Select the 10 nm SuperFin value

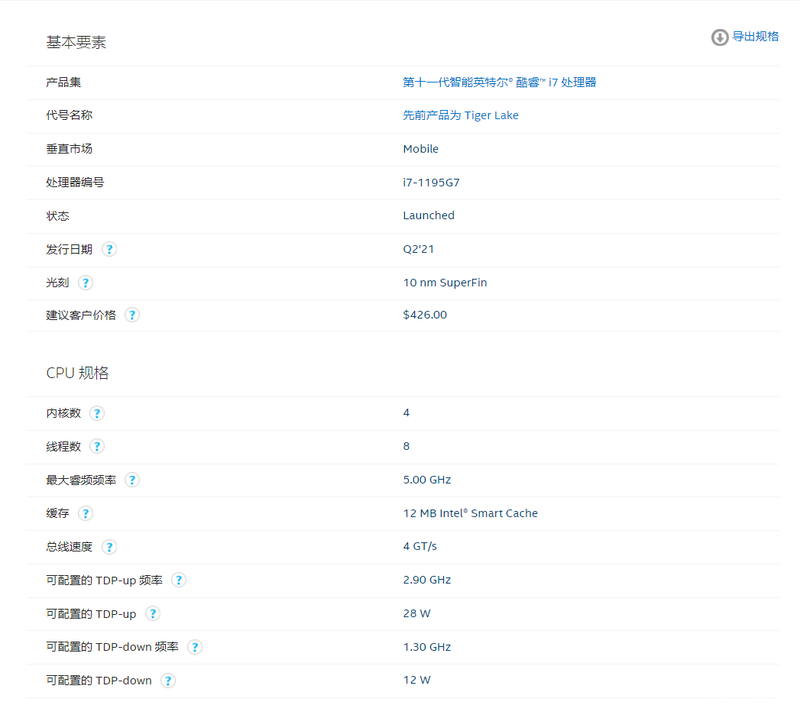coord(445,283)
